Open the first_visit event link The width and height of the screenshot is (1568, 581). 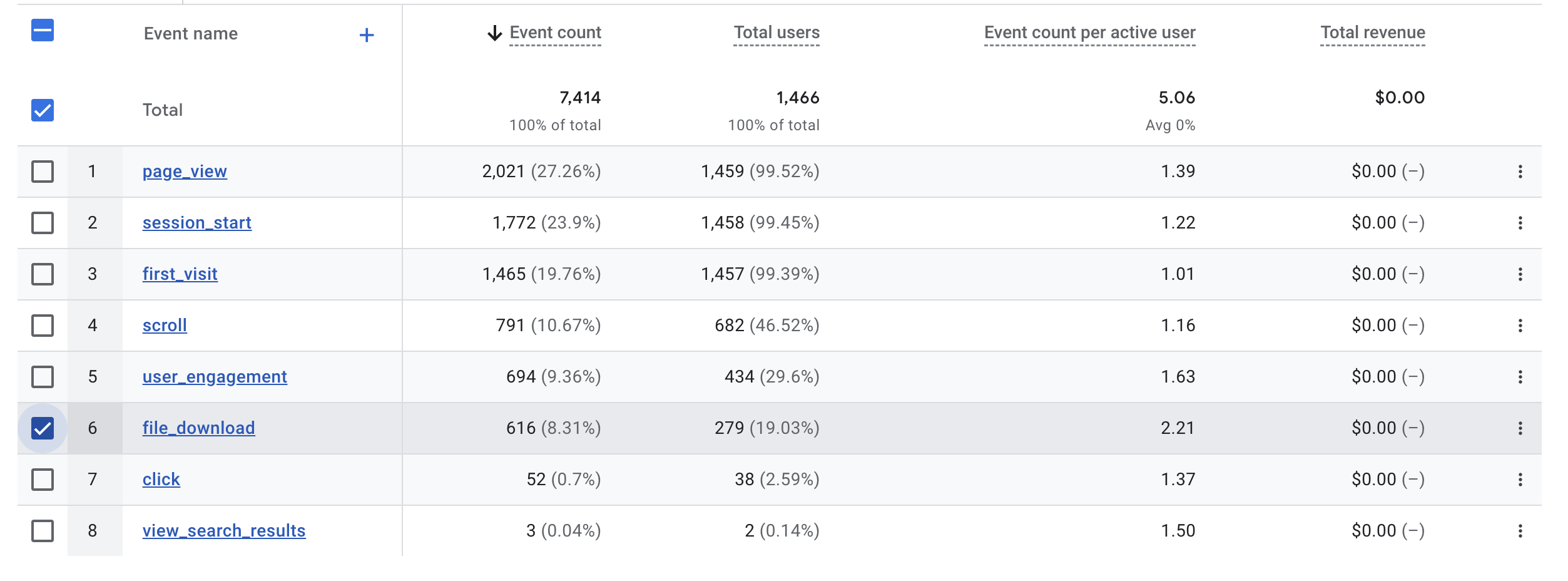click(180, 274)
